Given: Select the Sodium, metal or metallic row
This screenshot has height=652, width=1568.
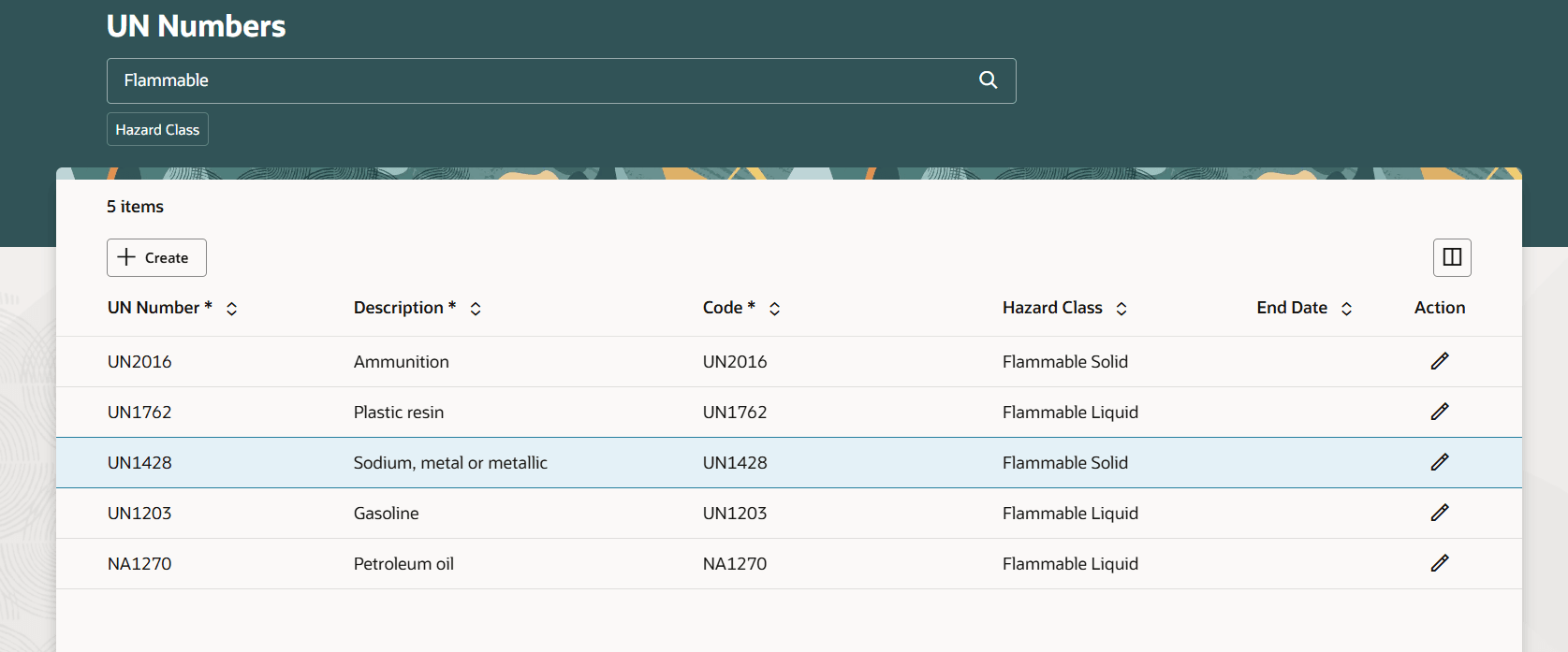Looking at the screenshot, I should pyautogui.click(x=450, y=463).
